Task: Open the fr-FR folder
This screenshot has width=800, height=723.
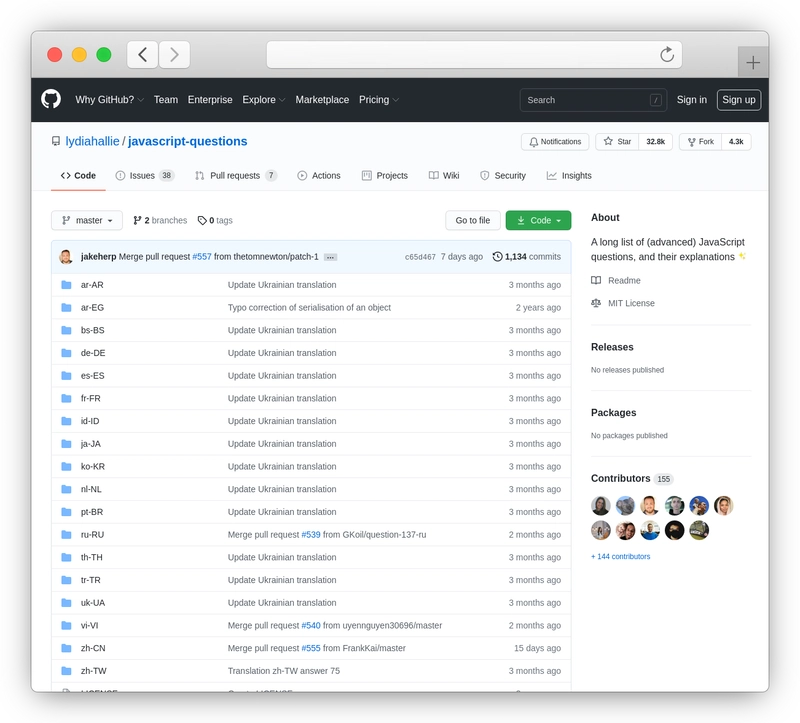Action: 91,398
